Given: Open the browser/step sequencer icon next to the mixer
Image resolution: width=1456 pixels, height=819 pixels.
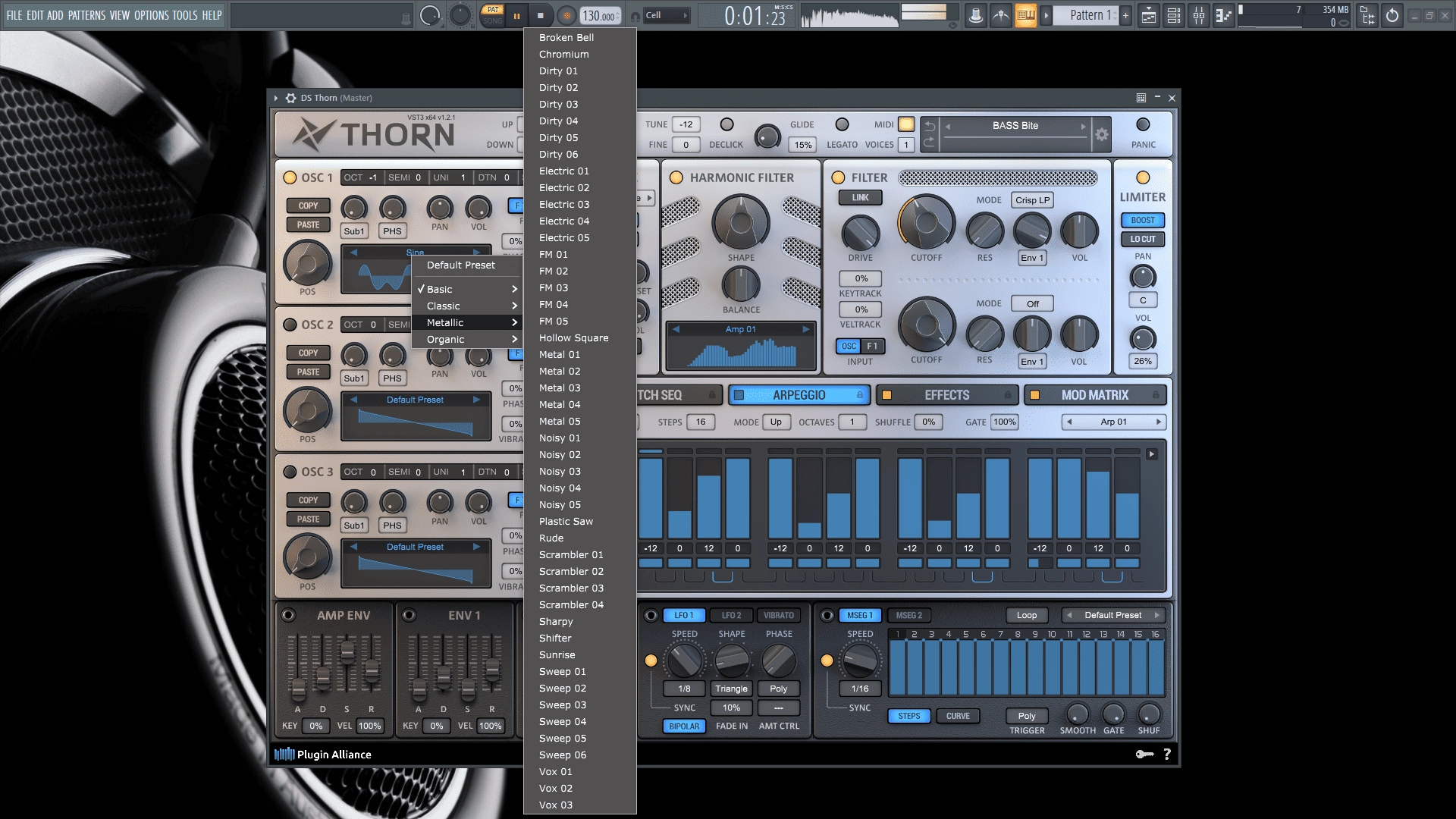Looking at the screenshot, I should point(1223,15).
